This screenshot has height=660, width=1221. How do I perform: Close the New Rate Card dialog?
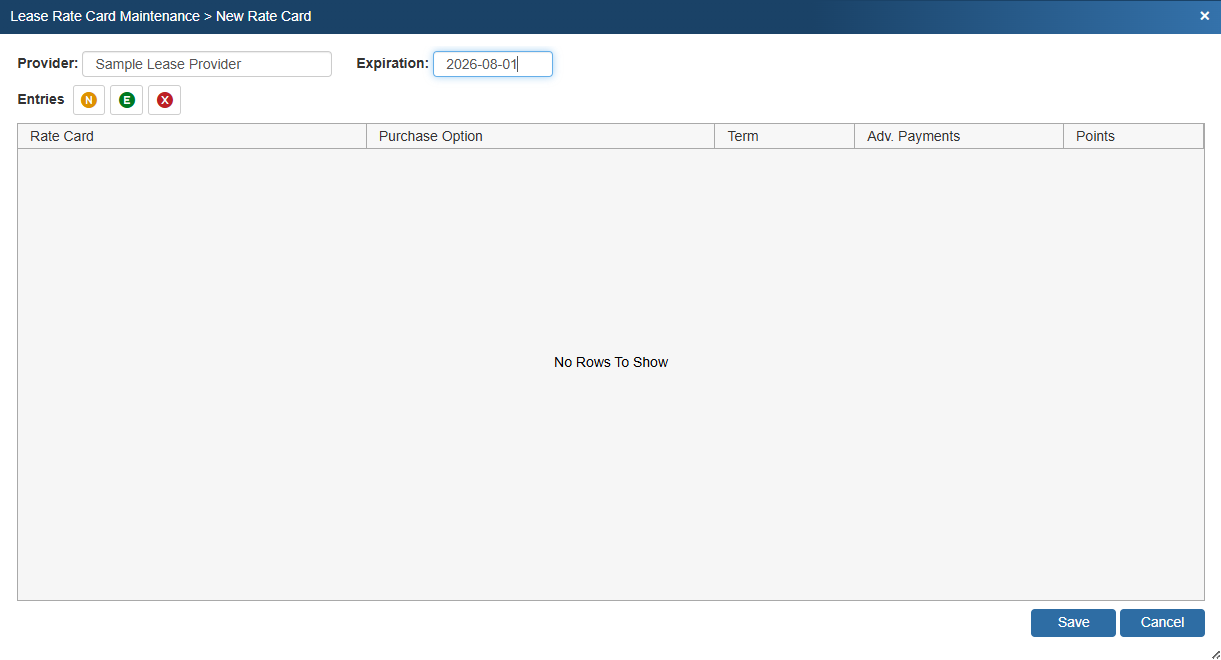pos(1204,16)
